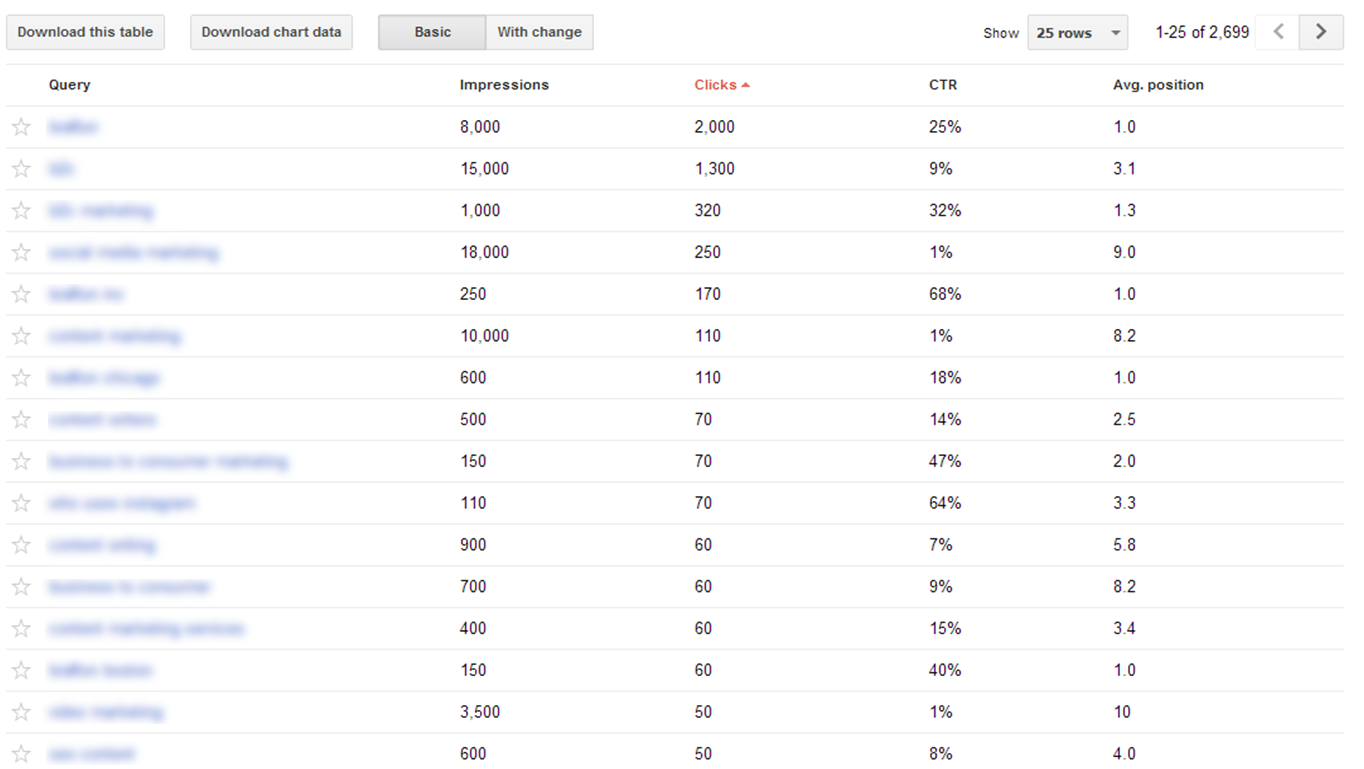Toggle the Clicks column sort direction
Viewport: 1364px width, 769px height.
coord(721,84)
